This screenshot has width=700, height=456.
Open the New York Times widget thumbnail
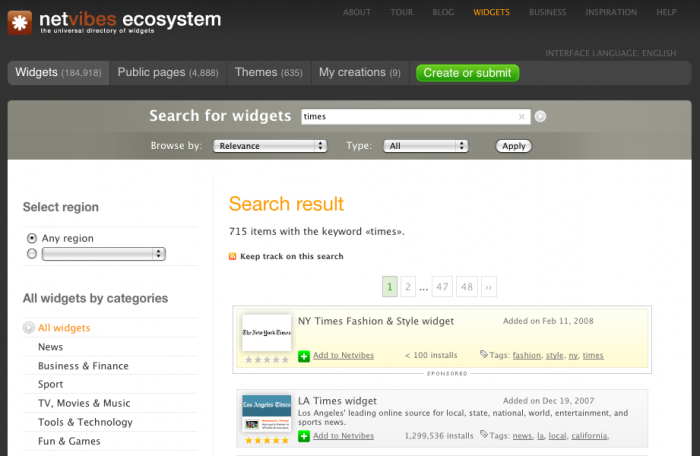coord(267,333)
